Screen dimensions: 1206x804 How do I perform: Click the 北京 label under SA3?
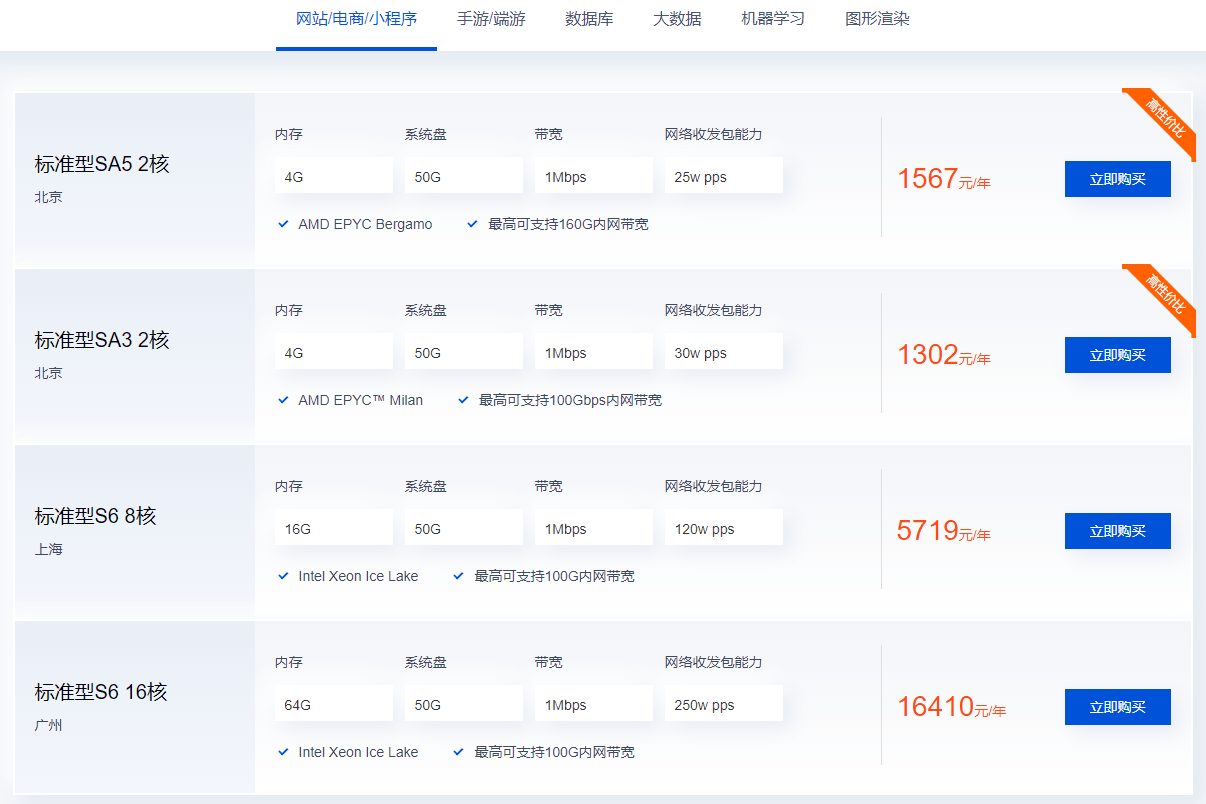(49, 373)
